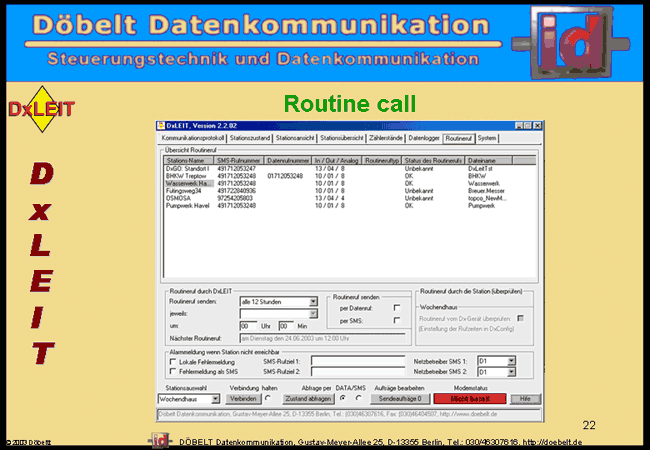Viewport: 650px width, 450px height.
Task: Click SMS number 491712053247
Action: [237, 169]
